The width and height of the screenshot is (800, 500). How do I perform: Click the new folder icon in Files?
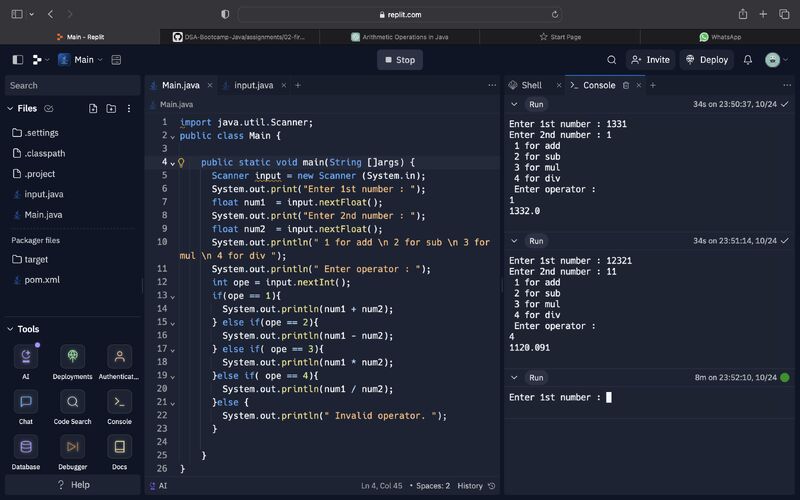[110, 108]
